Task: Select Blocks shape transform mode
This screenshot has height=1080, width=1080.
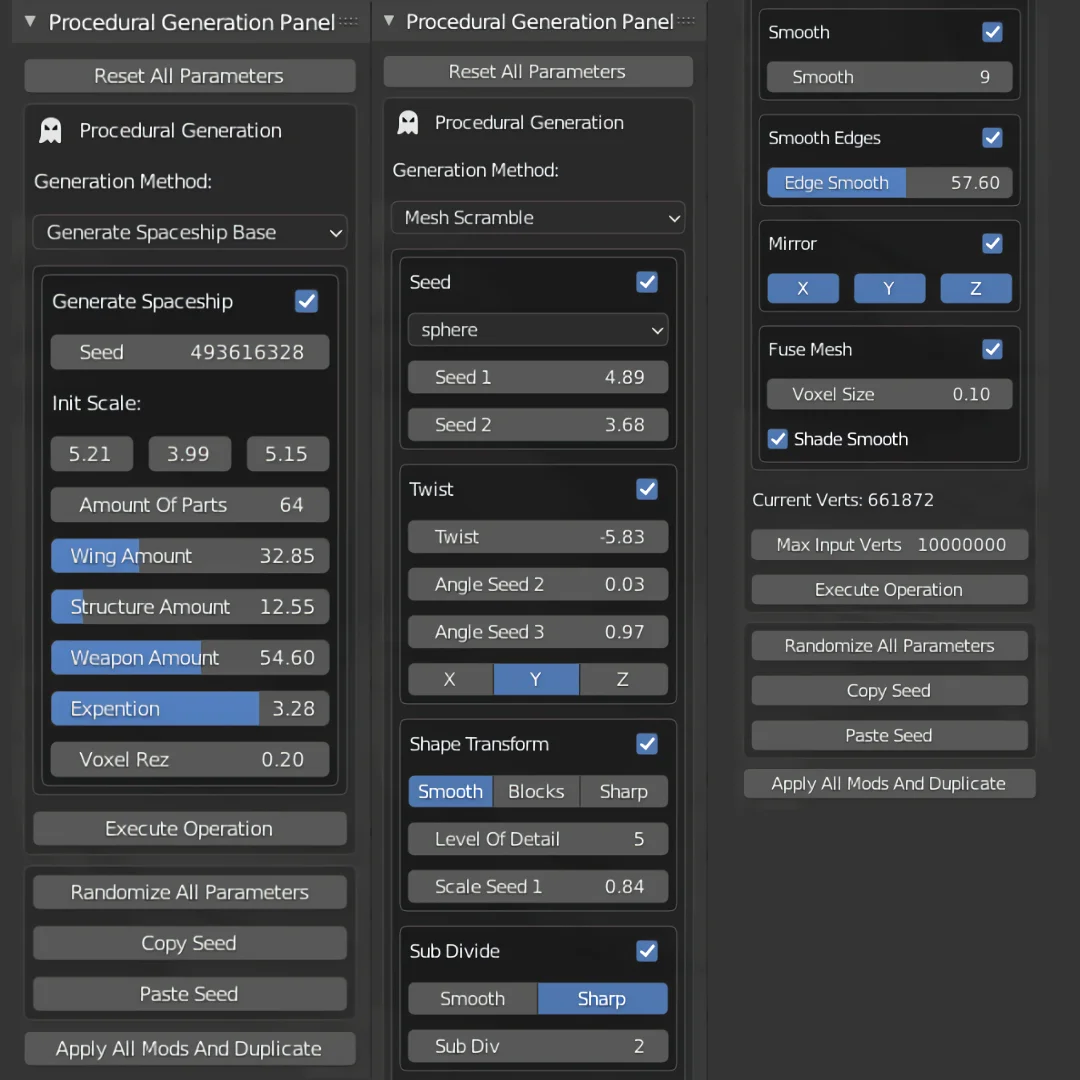Action: coord(536,791)
